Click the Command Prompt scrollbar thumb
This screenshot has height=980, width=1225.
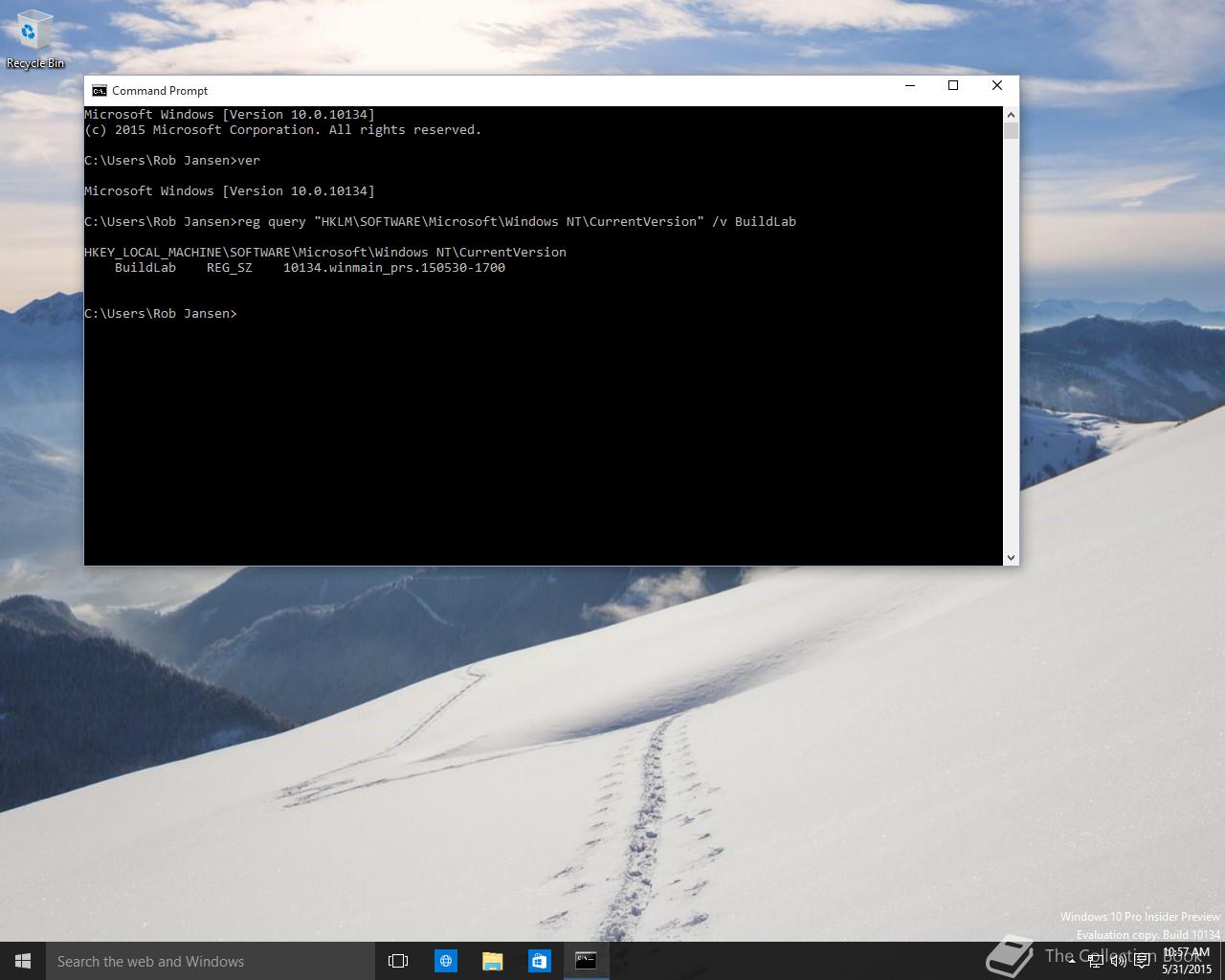point(1011,130)
